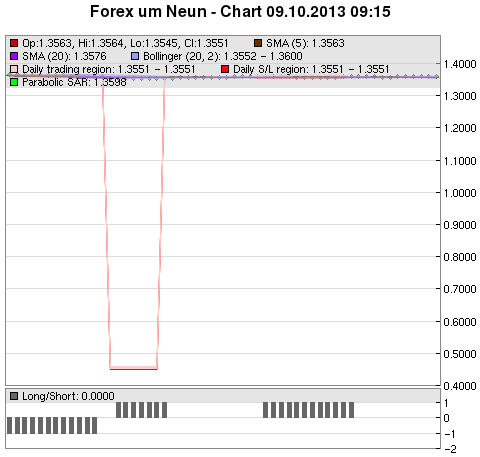Click the Long/Short axis label −1
Image resolution: width=480 pixels, height=457 pixels.
(450, 434)
